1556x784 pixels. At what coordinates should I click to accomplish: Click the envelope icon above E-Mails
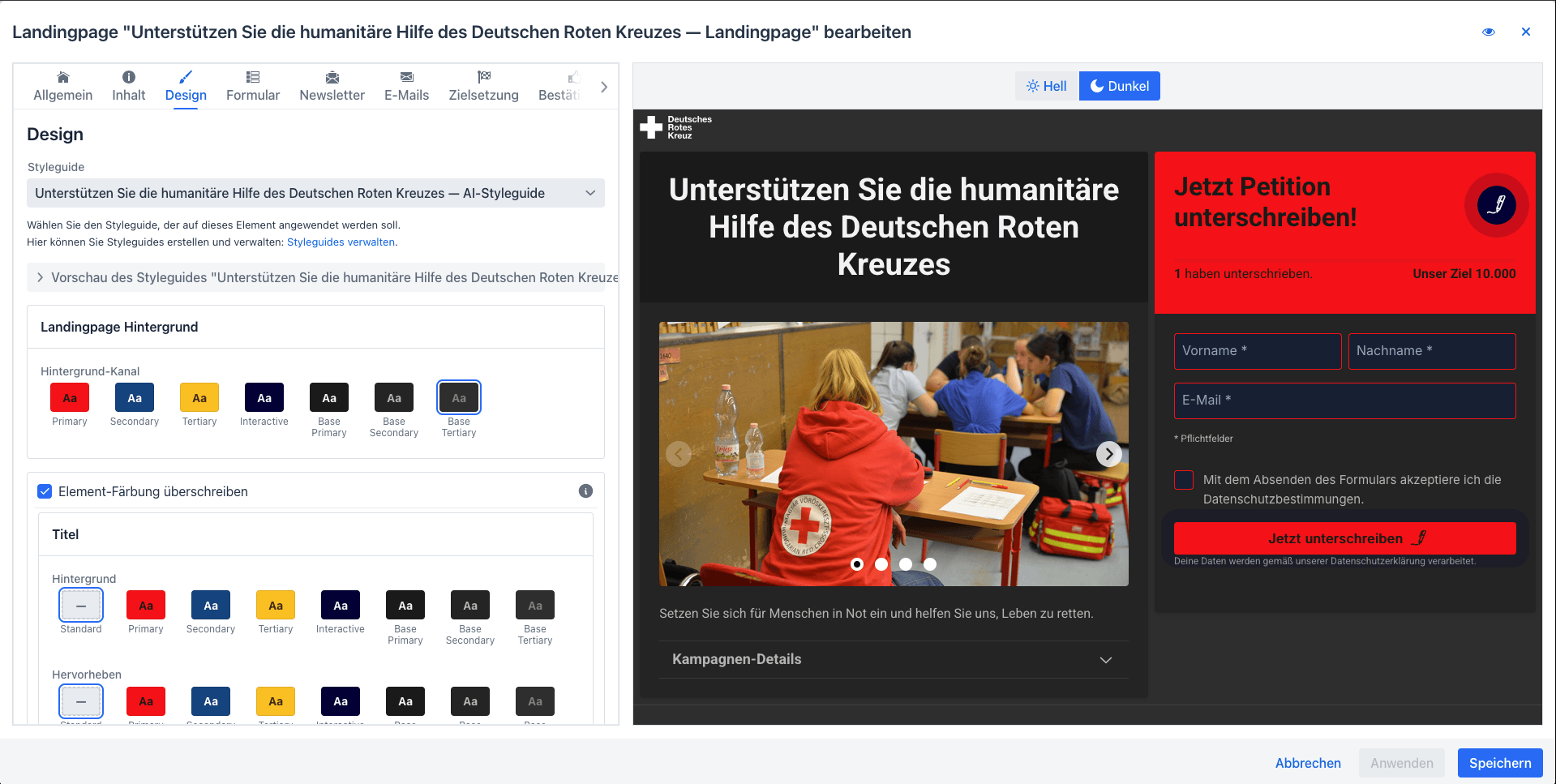407,77
